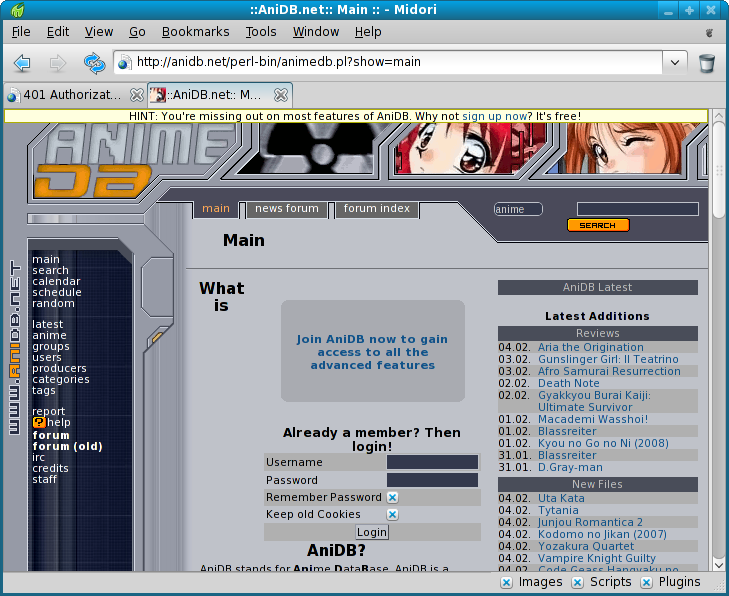Open Aria the Origination review
729x596 pixels.
click(x=590, y=347)
